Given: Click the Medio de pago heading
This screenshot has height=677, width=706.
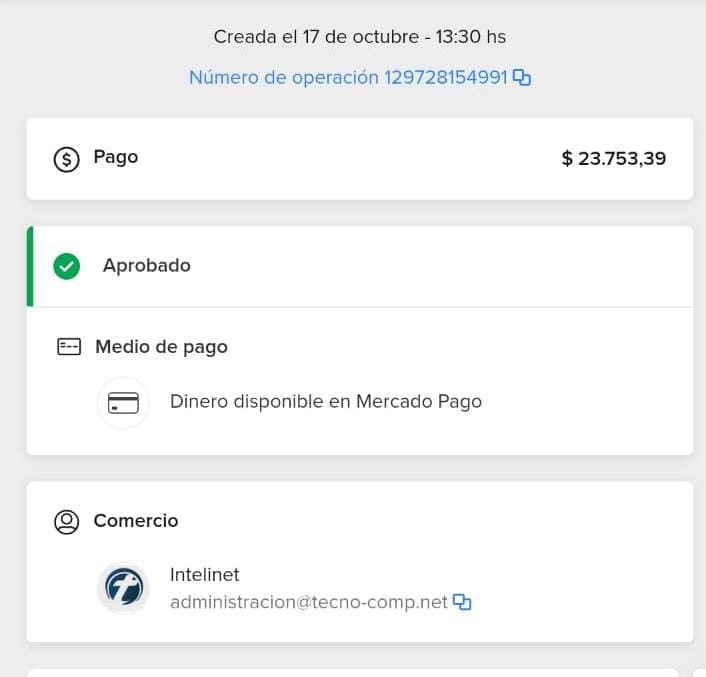Looking at the screenshot, I should (161, 347).
